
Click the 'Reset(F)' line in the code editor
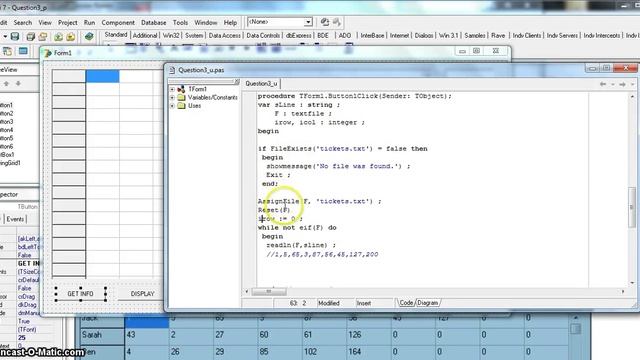274,210
